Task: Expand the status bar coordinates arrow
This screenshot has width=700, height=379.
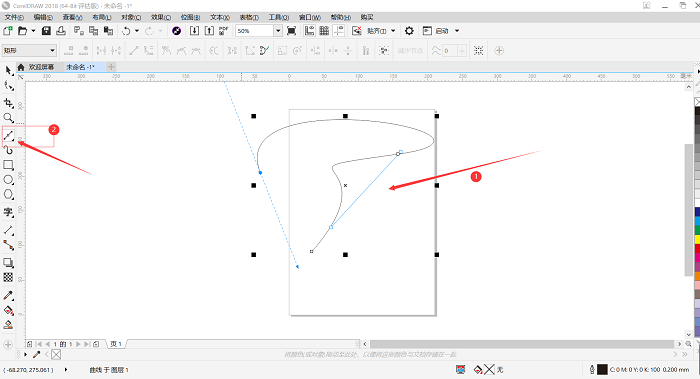Action: pos(66,370)
